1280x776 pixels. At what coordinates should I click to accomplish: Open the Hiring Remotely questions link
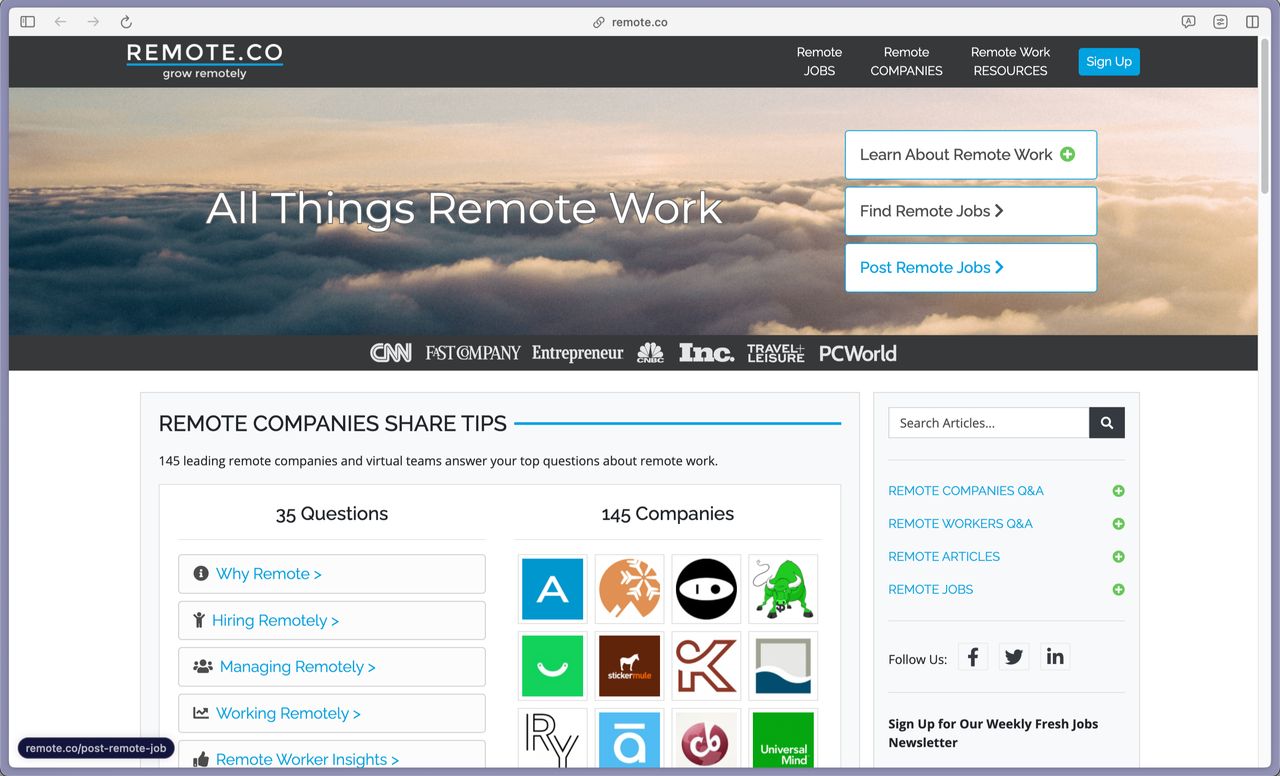pos(275,621)
